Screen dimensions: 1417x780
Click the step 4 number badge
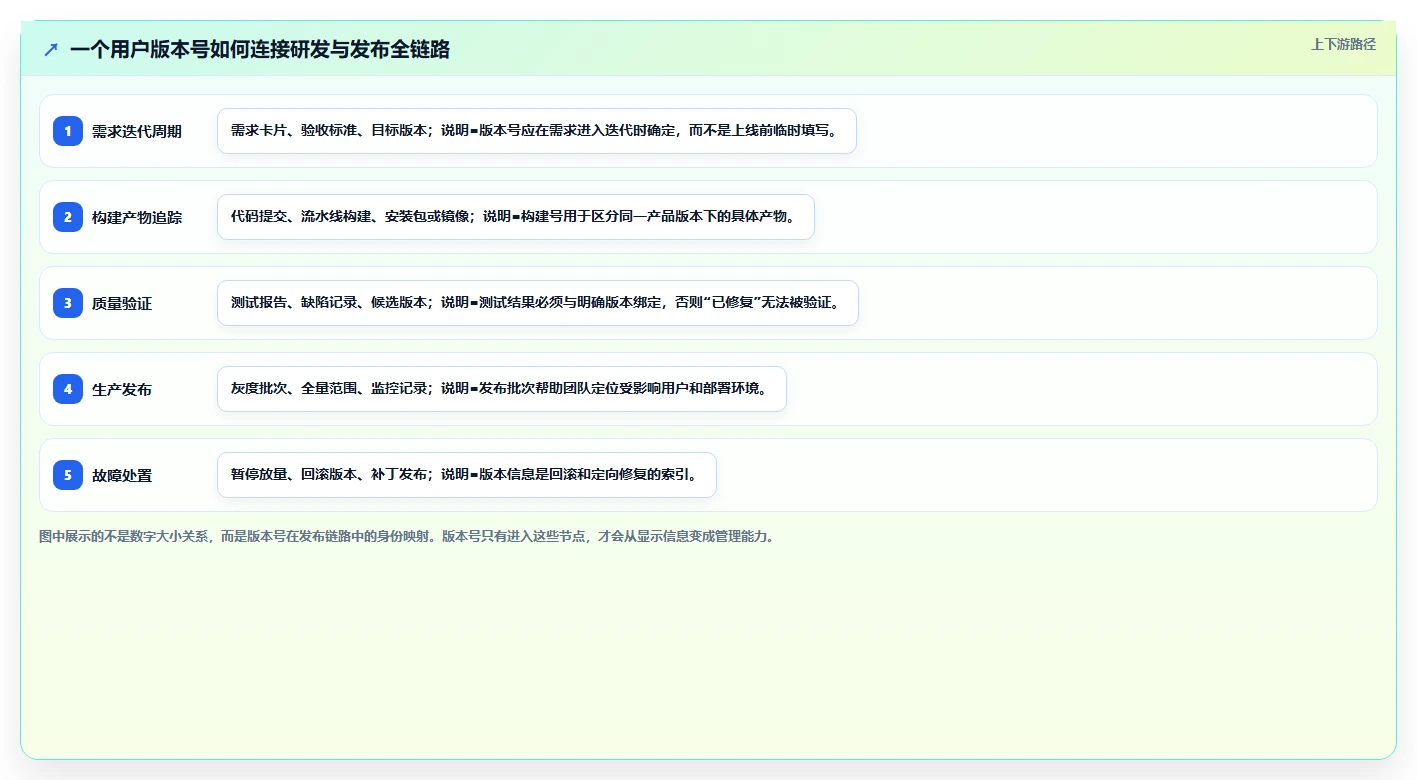point(68,389)
